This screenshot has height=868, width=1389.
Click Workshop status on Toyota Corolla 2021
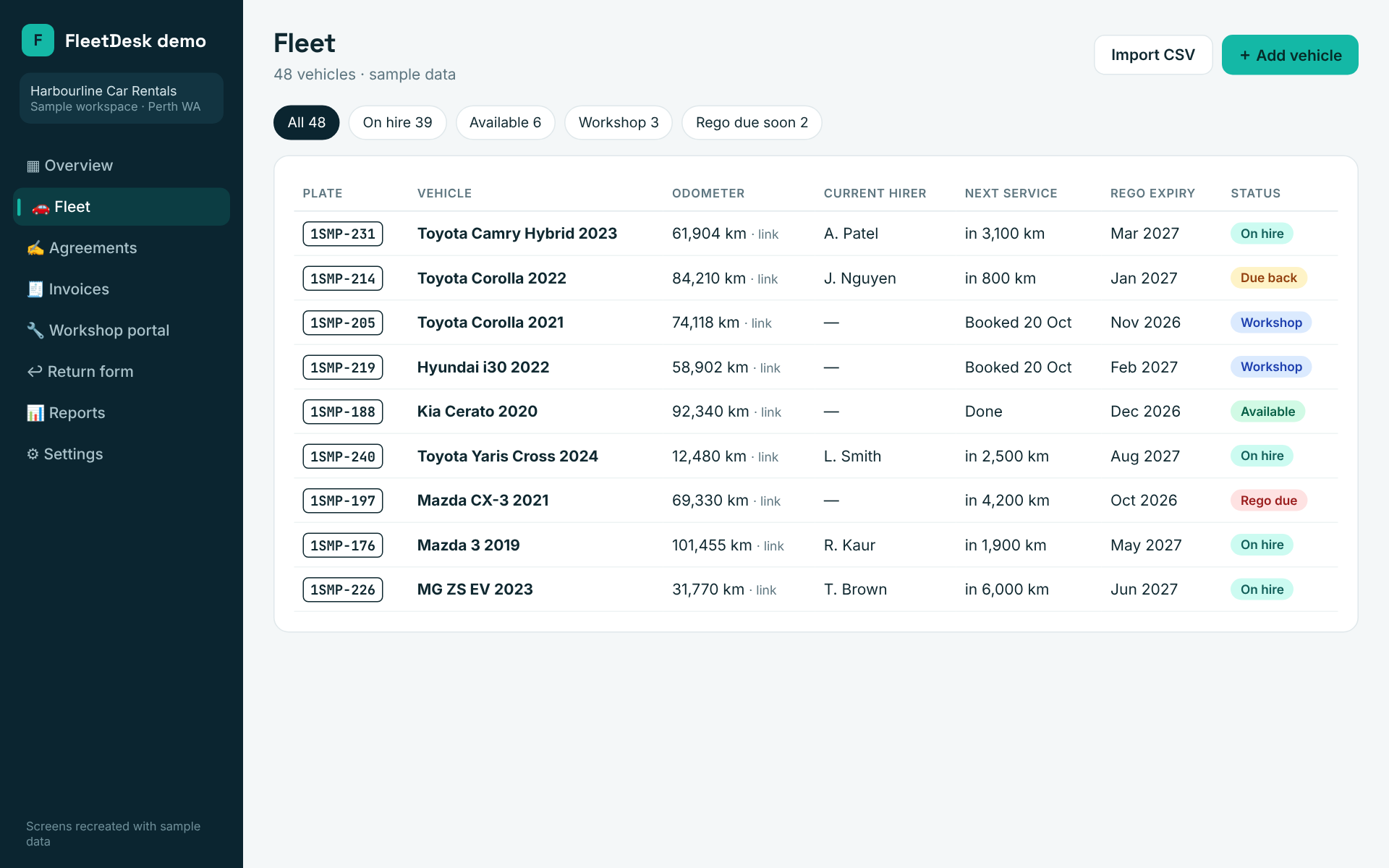1271,323
